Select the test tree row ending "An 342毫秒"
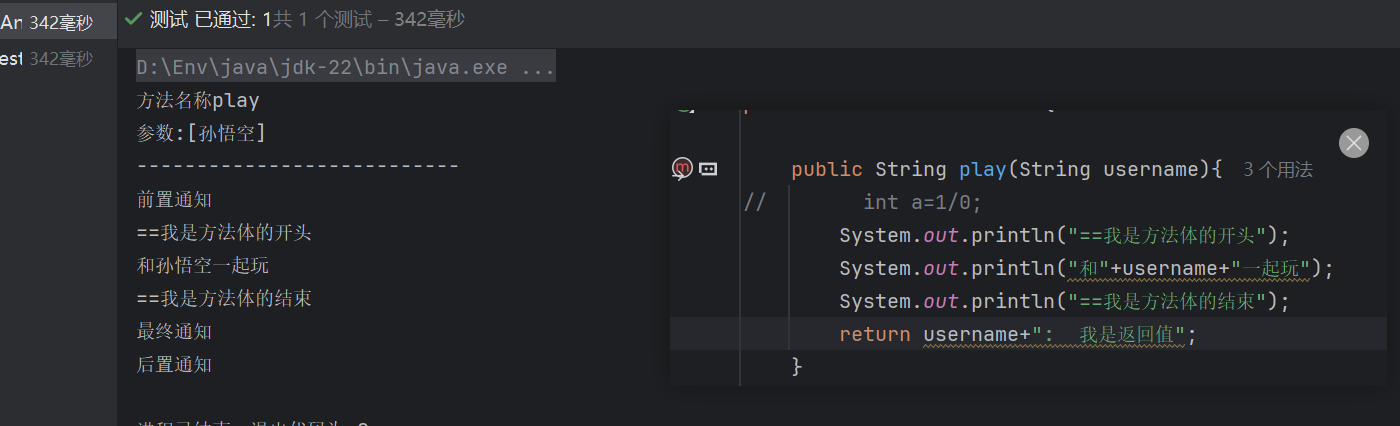The image size is (1400, 426). tap(58, 23)
